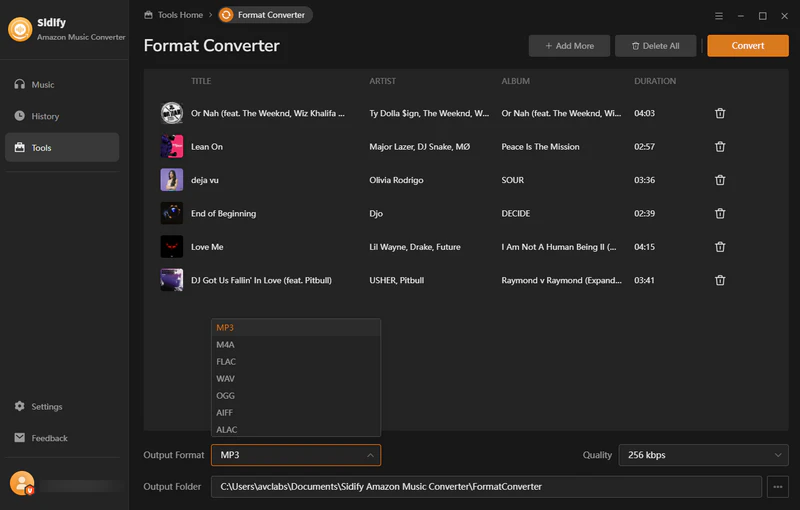Click the ALBUM column header
Image resolution: width=800 pixels, height=510 pixels.
(515, 81)
